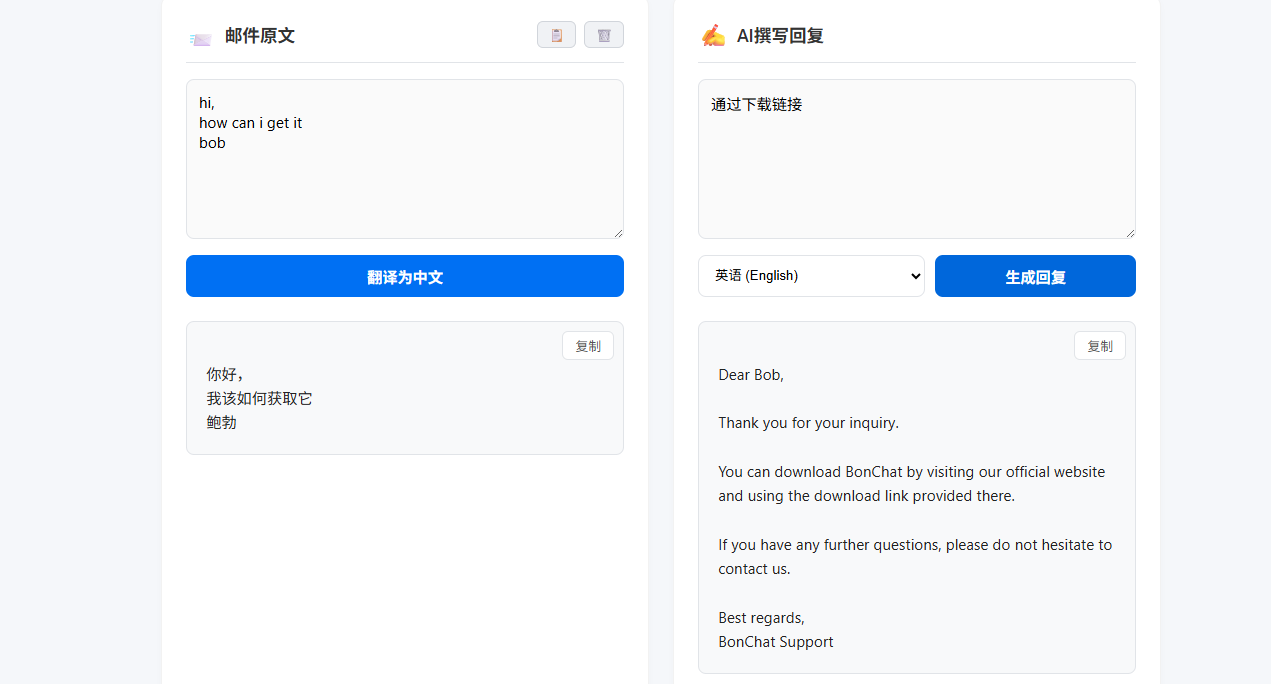Screen dimensions: 1271x684
Task: Click the writing hand icon beside AI撰写回复
Action: coord(713,36)
